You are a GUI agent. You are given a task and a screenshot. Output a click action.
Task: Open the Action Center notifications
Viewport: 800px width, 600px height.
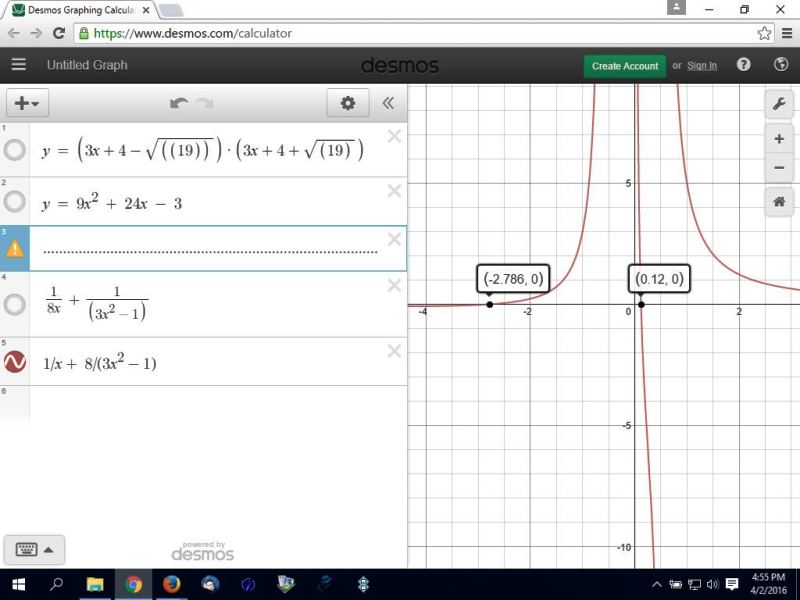[732, 585]
